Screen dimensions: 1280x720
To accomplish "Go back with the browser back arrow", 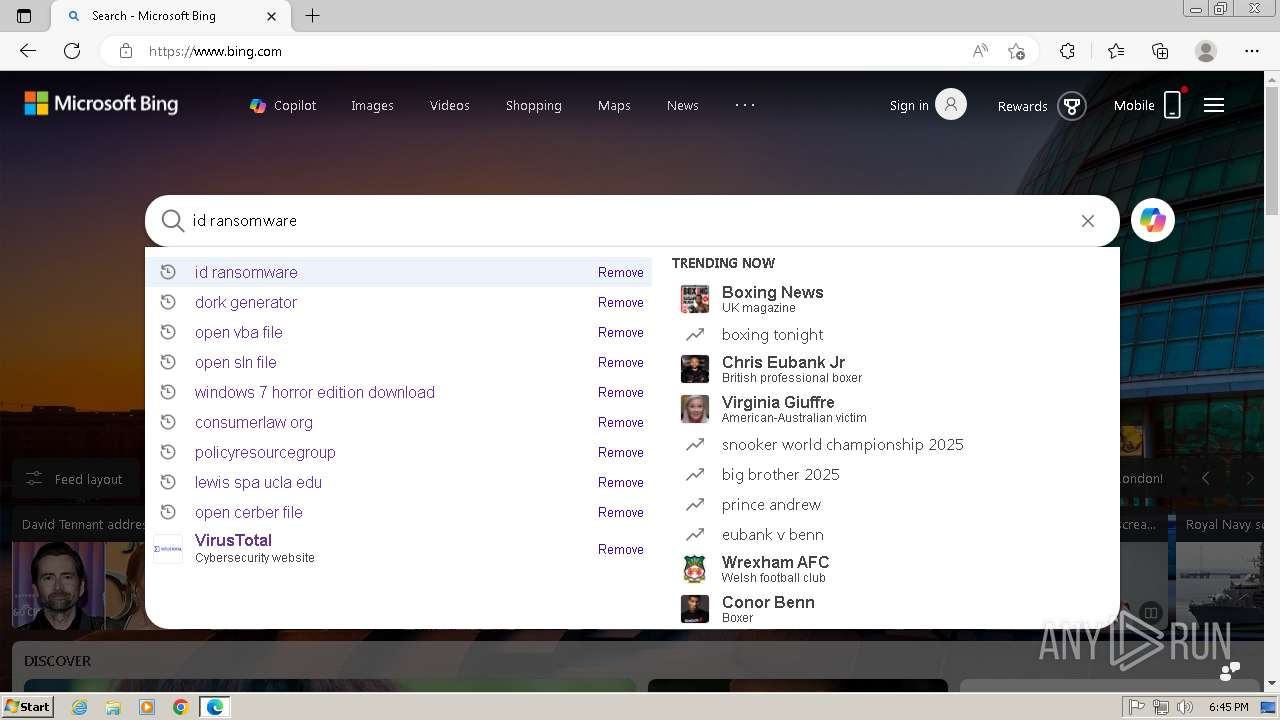I will coord(28,51).
